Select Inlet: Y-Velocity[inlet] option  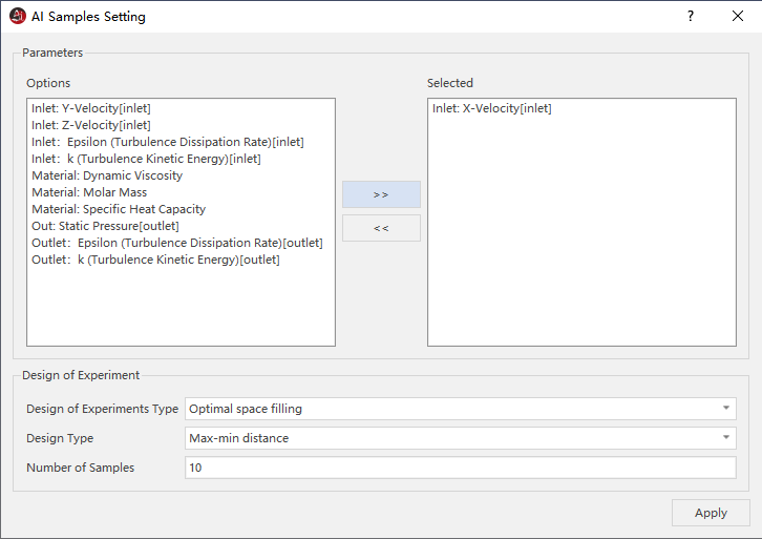[91, 108]
